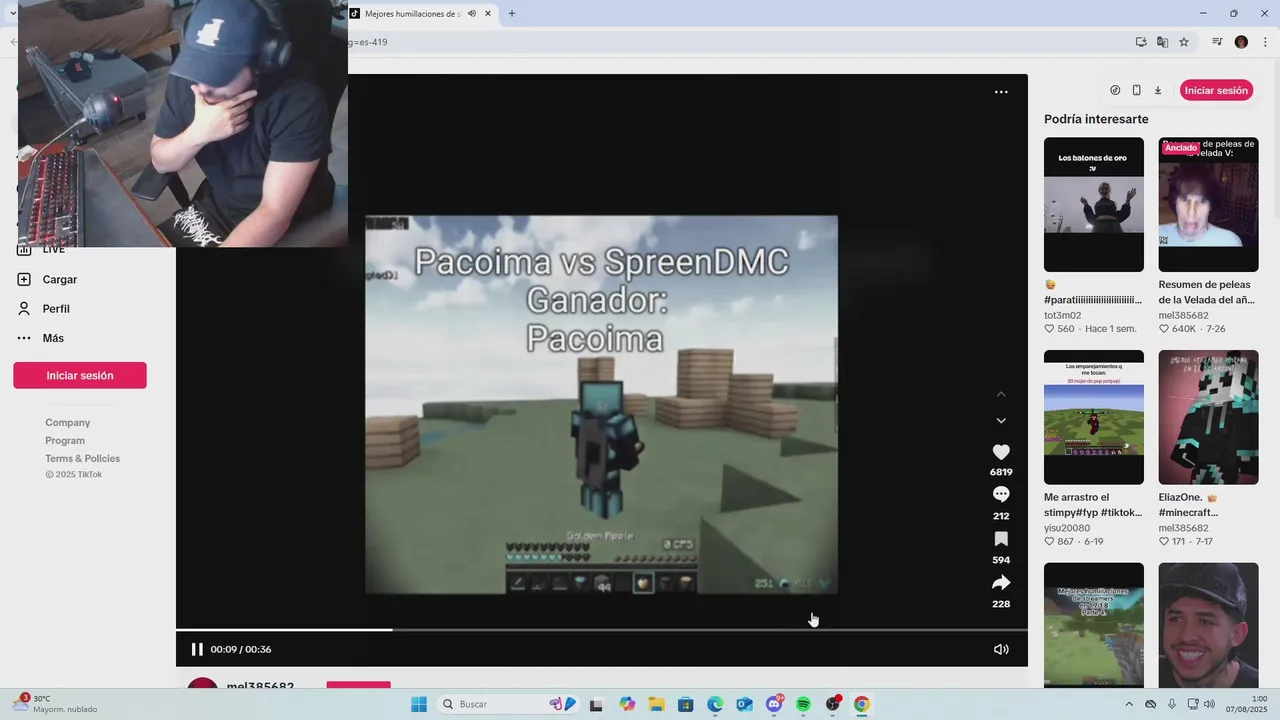Screen dimensions: 1280x720
Task: Mute the video with the speaker icon
Action: (1001, 649)
